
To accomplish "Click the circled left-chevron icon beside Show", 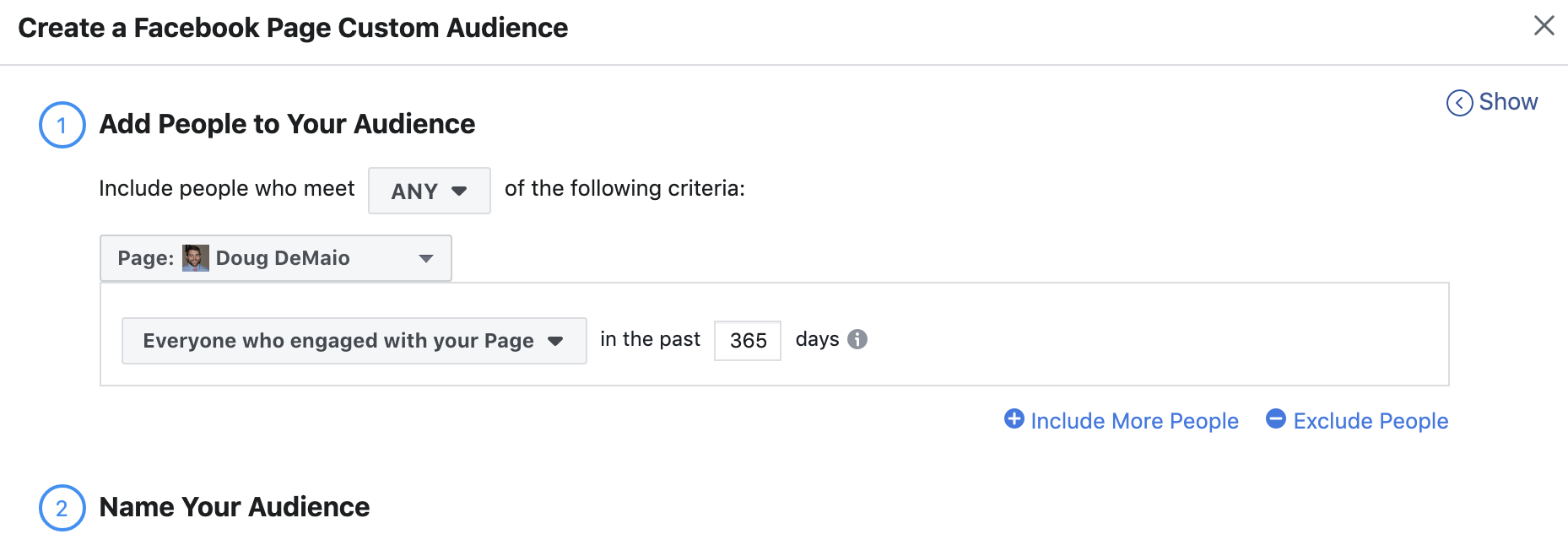I will [1459, 103].
